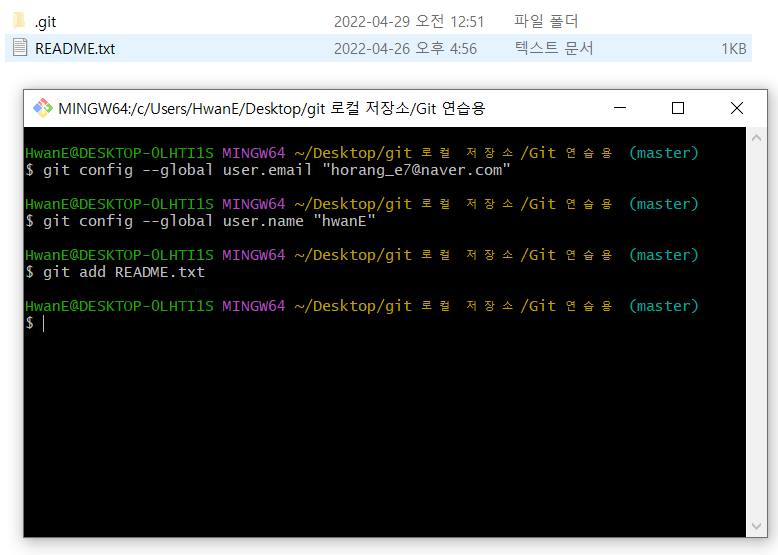Click the Git Bash logo in title bar
The height and width of the screenshot is (555, 778).
43,108
